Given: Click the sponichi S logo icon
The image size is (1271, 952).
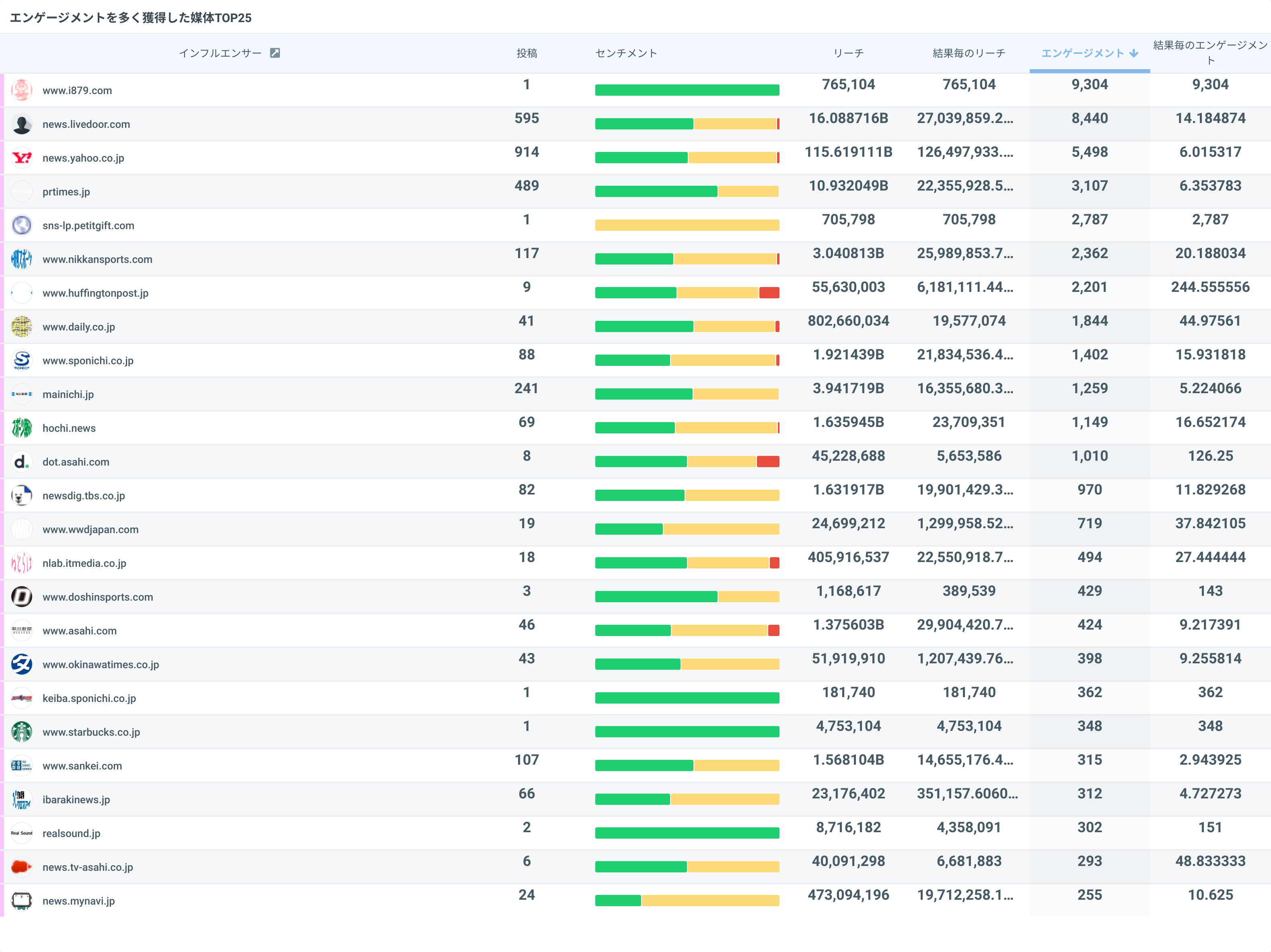Looking at the screenshot, I should (x=22, y=360).
